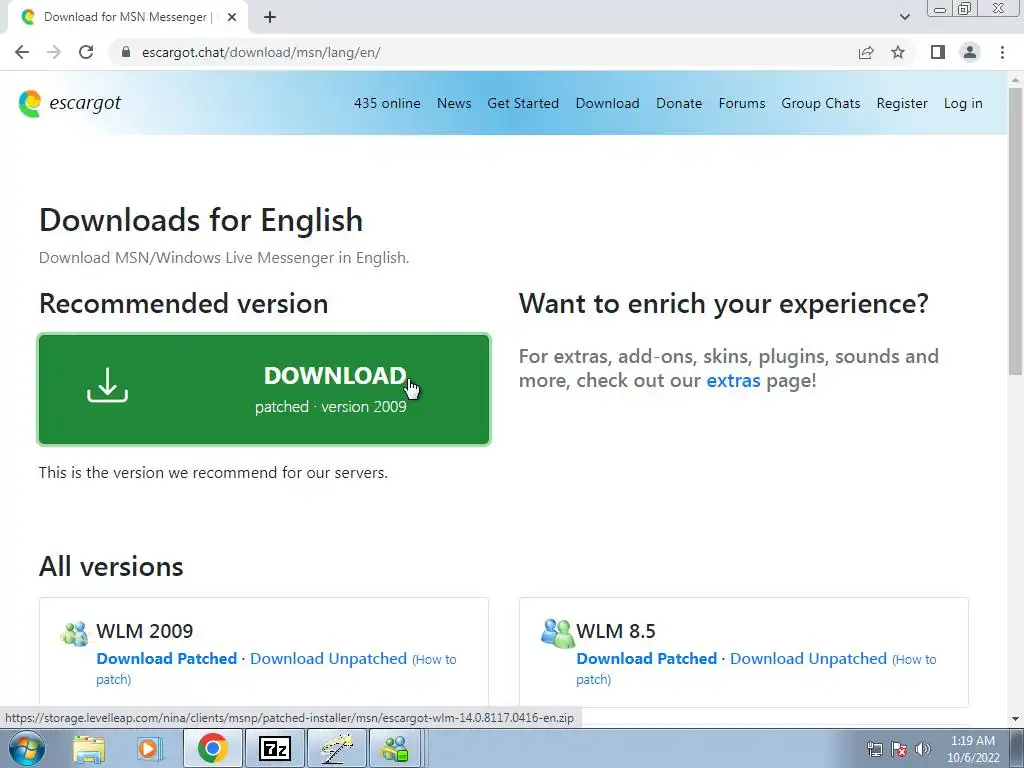Open a new tab with the plus button
The width and height of the screenshot is (1024, 768).
coord(270,17)
